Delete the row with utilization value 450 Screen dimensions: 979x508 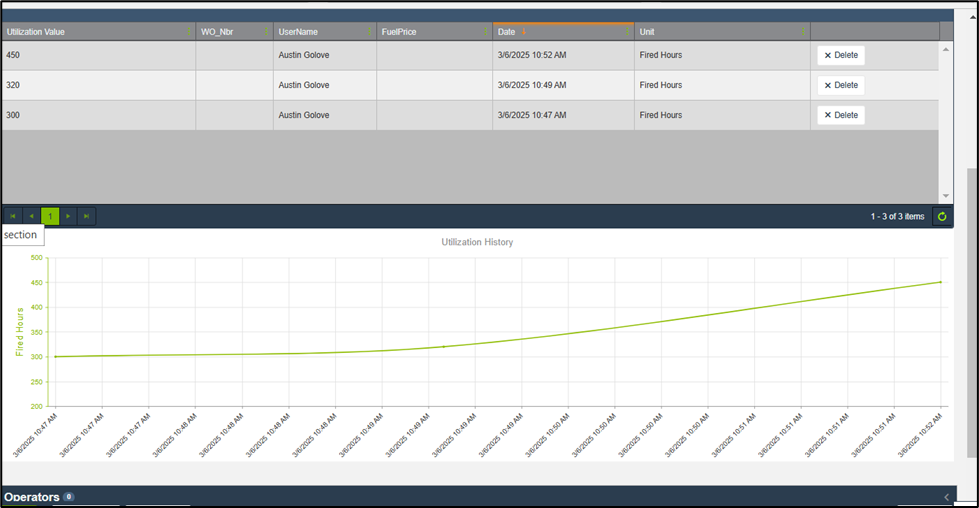(840, 55)
